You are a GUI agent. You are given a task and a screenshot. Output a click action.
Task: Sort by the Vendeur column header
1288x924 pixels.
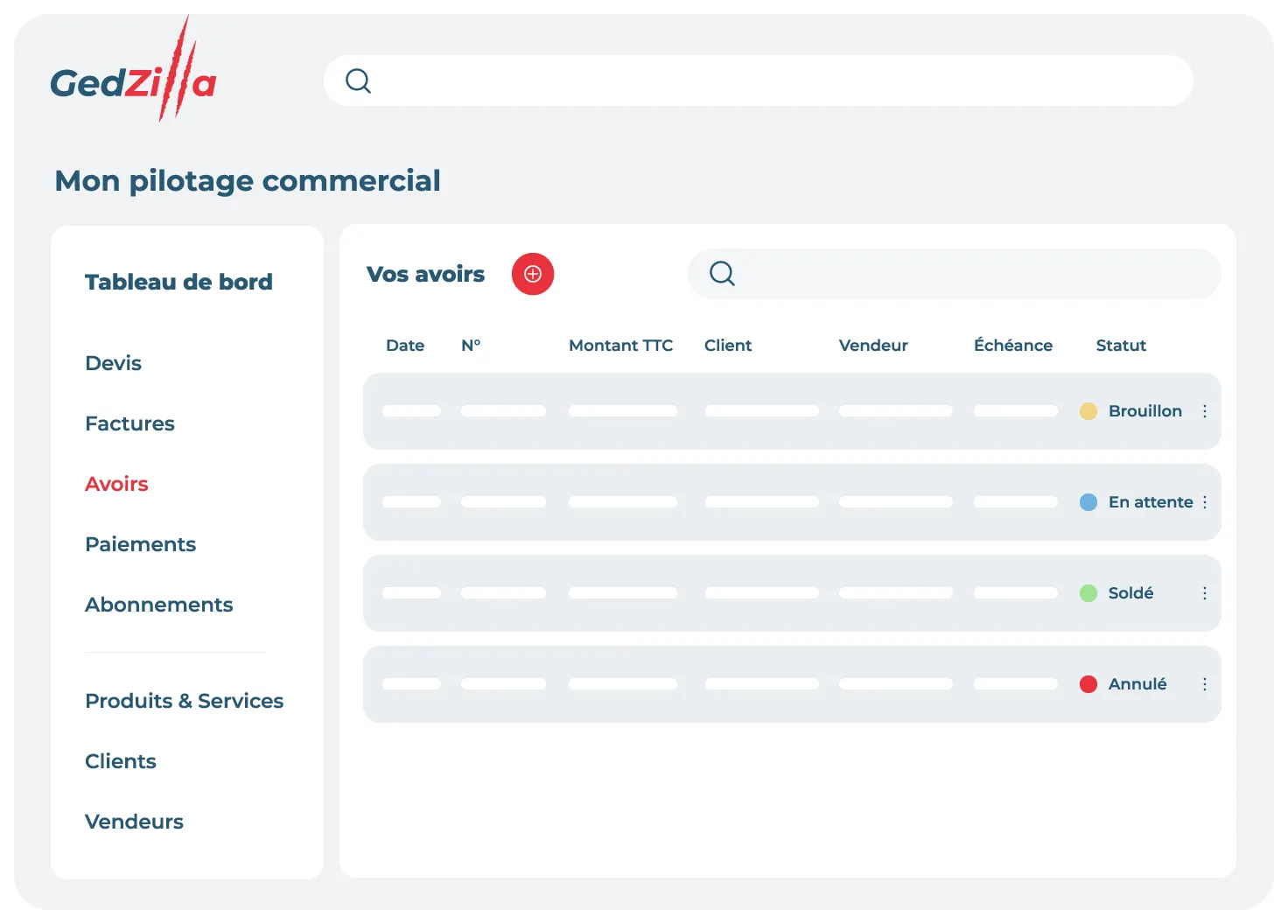pos(873,346)
